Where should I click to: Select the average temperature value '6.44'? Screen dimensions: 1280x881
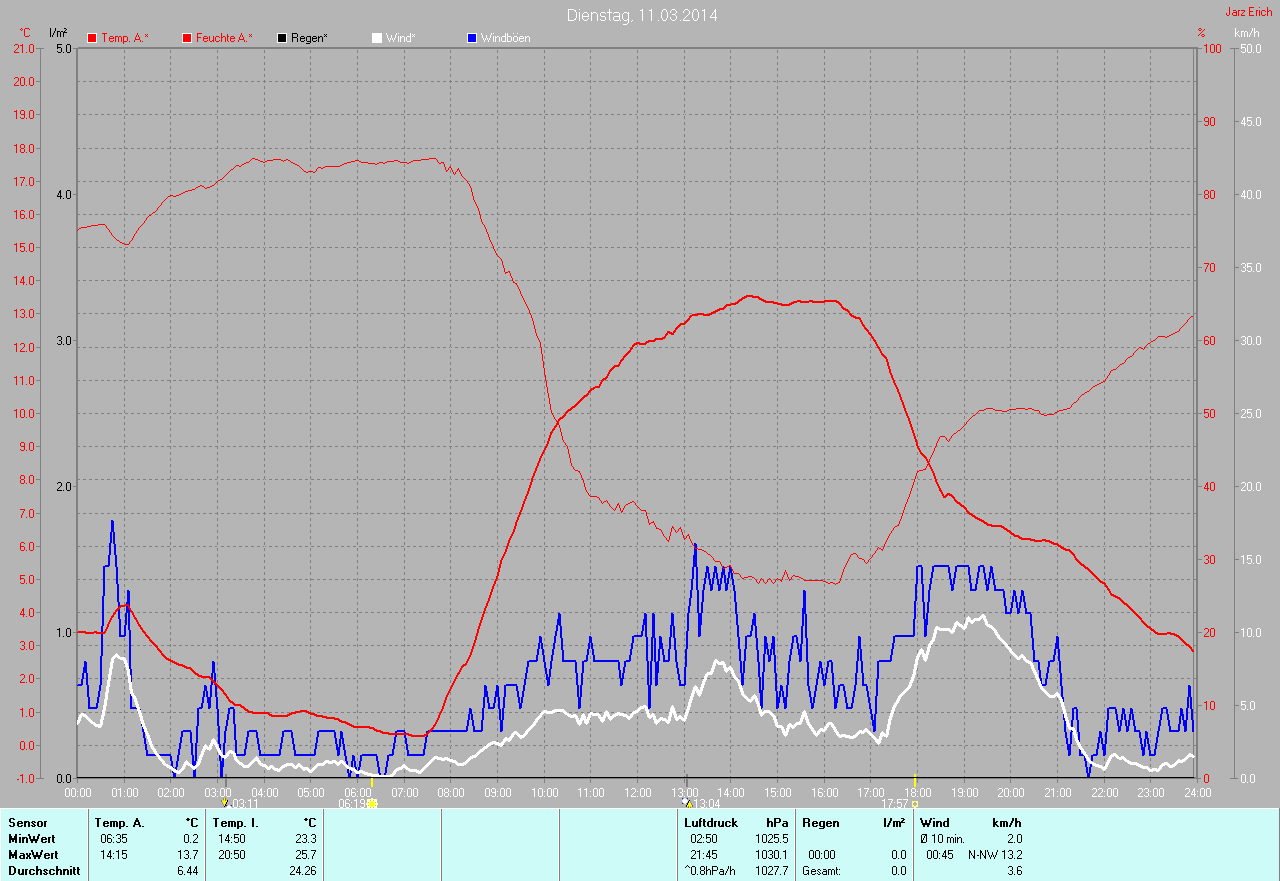point(187,871)
